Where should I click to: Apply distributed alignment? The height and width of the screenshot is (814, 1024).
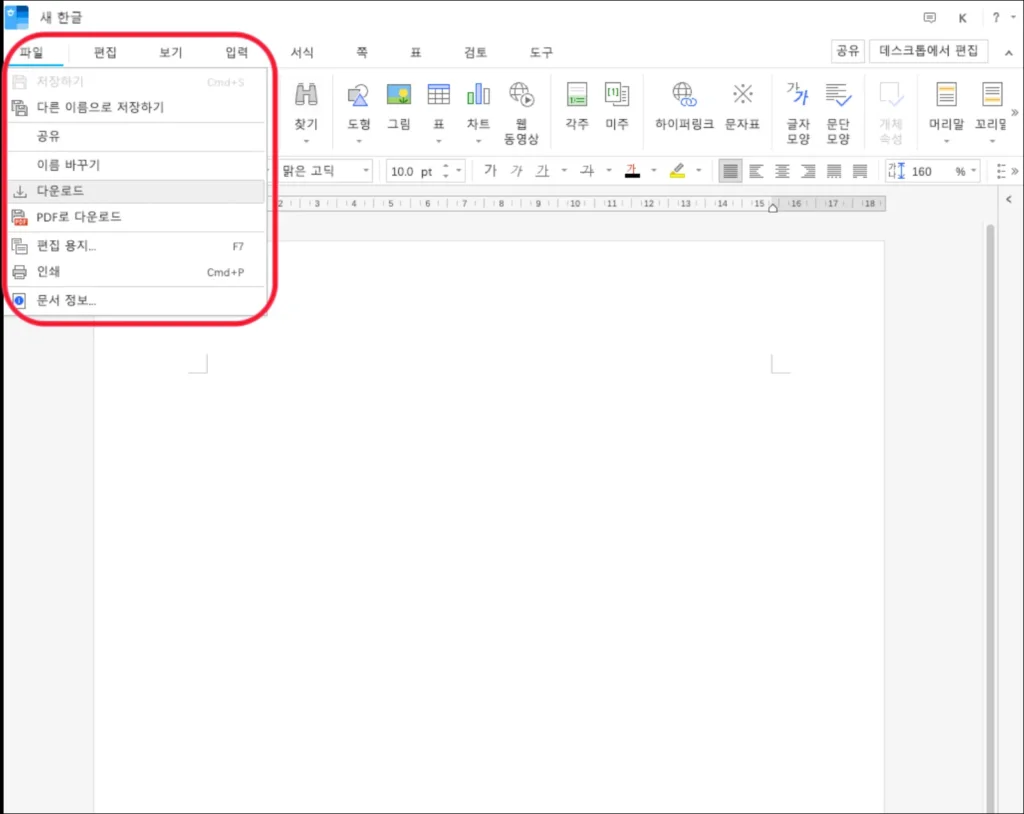click(x=834, y=171)
